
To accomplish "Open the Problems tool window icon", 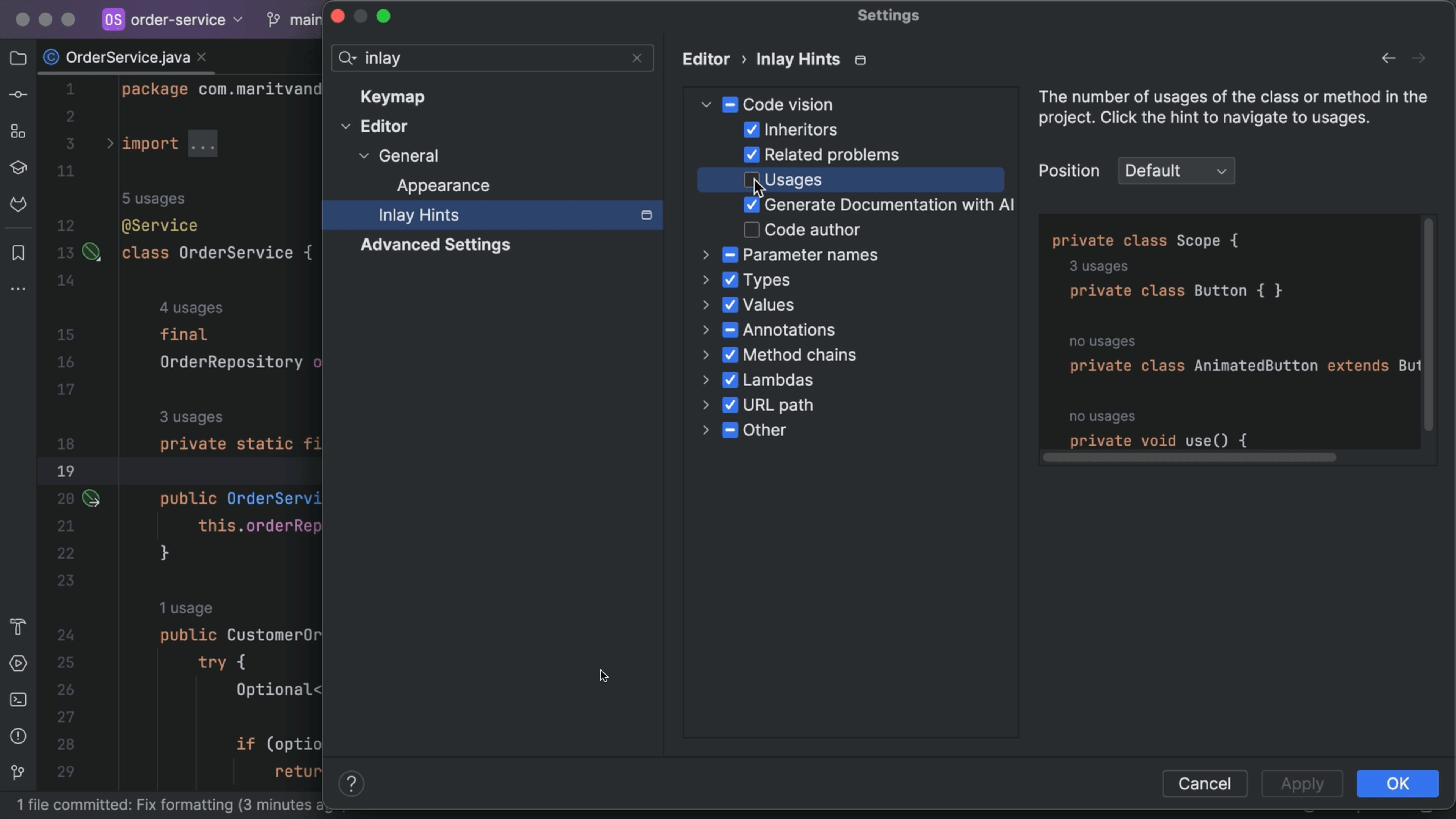I will pos(18,736).
